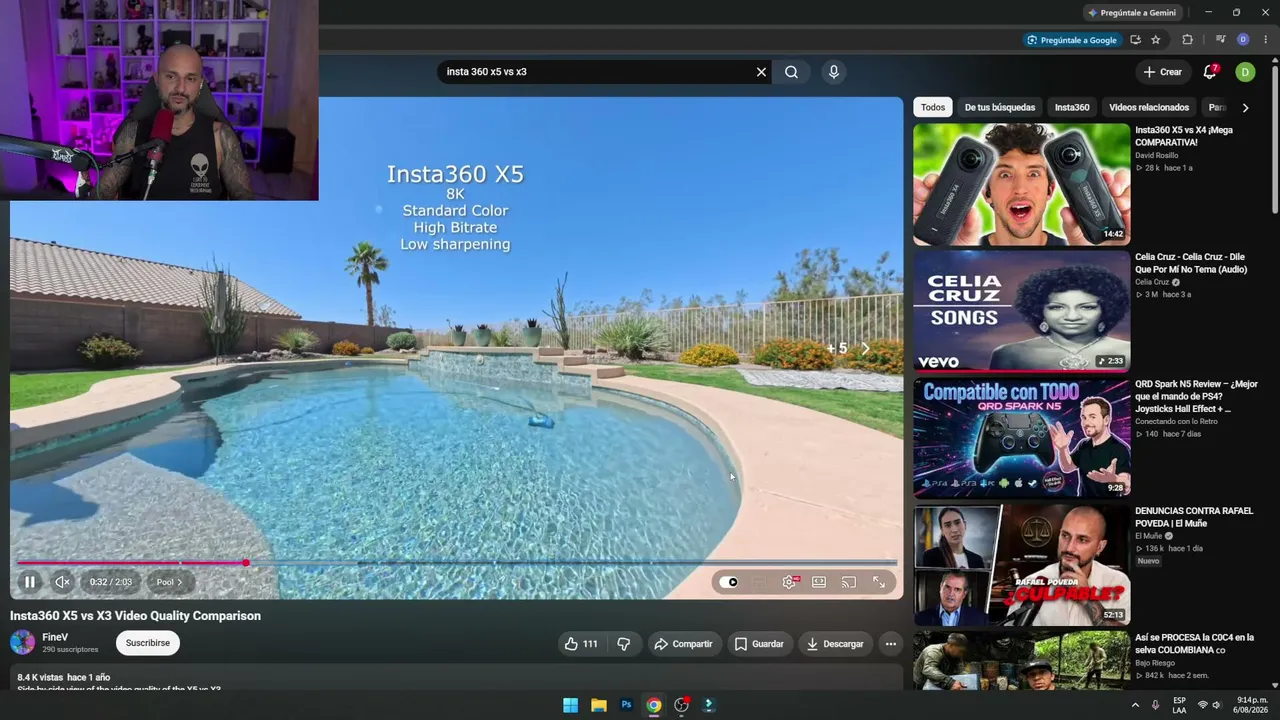
Task: Toggle the autoplay switch
Action: (729, 582)
